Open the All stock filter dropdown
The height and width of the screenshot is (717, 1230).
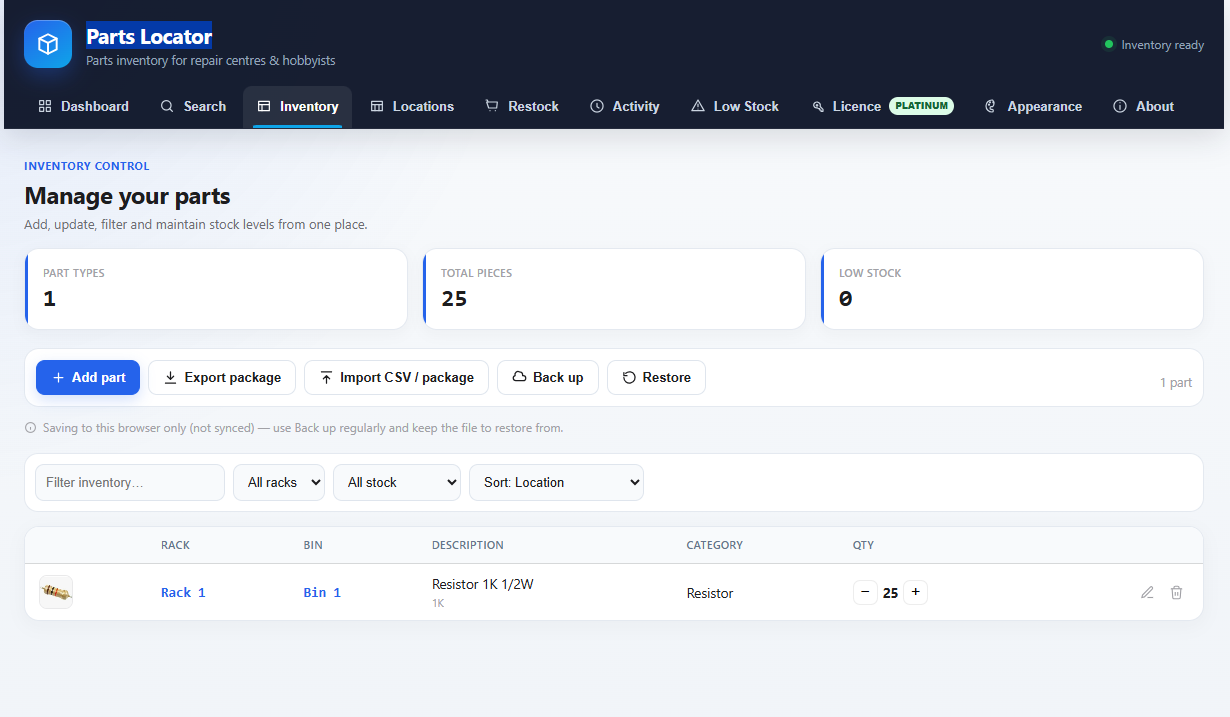397,482
